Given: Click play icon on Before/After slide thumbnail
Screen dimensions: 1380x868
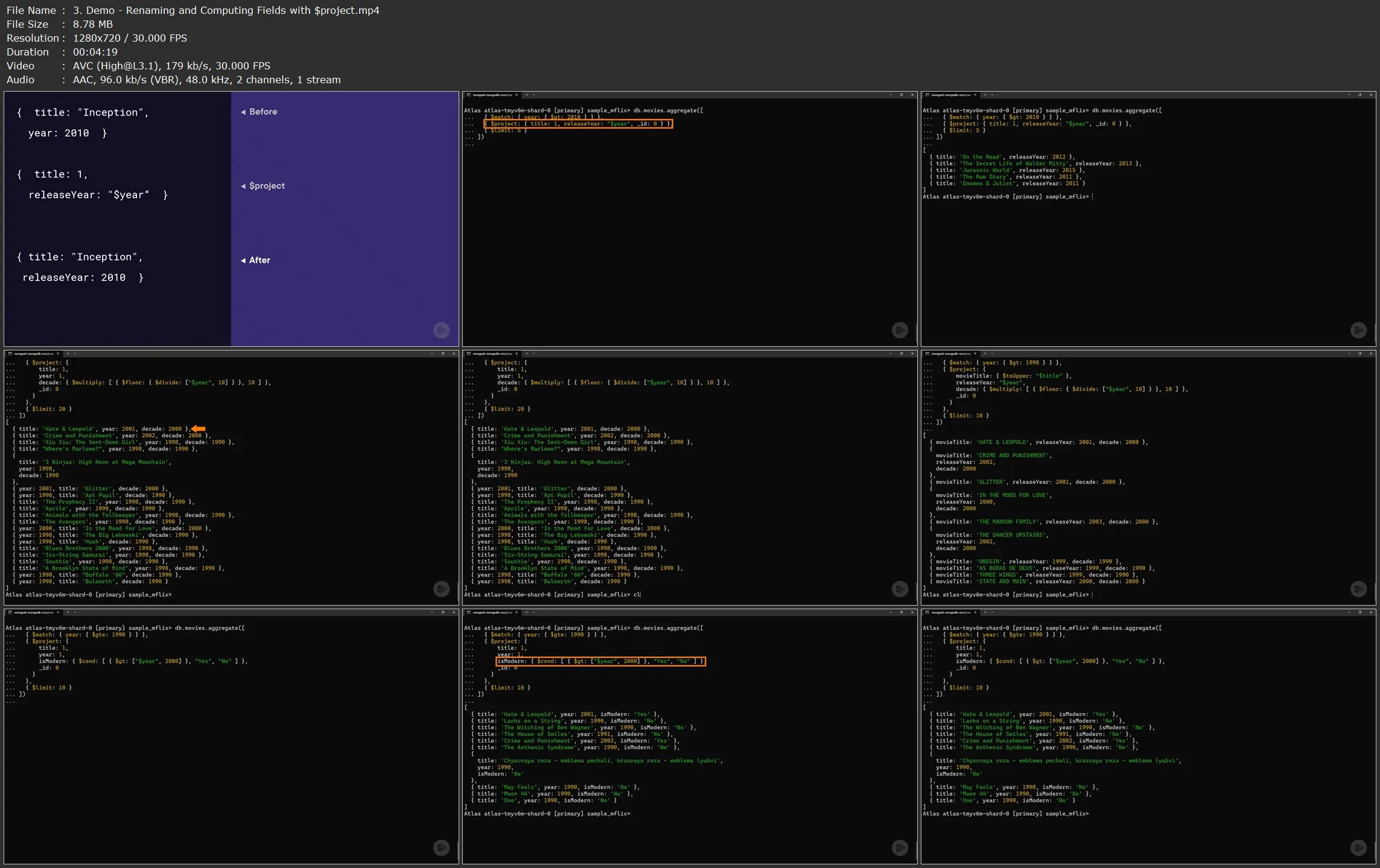Looking at the screenshot, I should coord(441,330).
